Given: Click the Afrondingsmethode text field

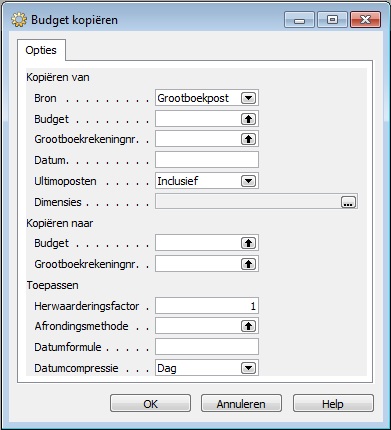Looking at the screenshot, I should tap(198, 326).
